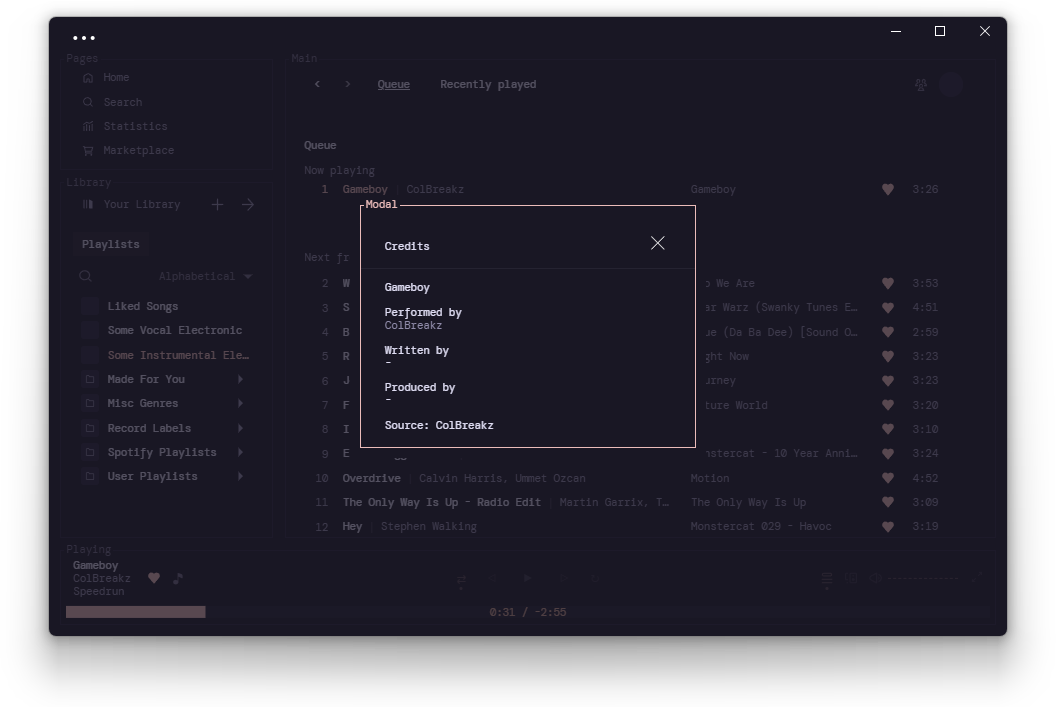The image size is (1056, 707).
Task: Search within playlists using the magnifier icon
Action: tap(85, 276)
